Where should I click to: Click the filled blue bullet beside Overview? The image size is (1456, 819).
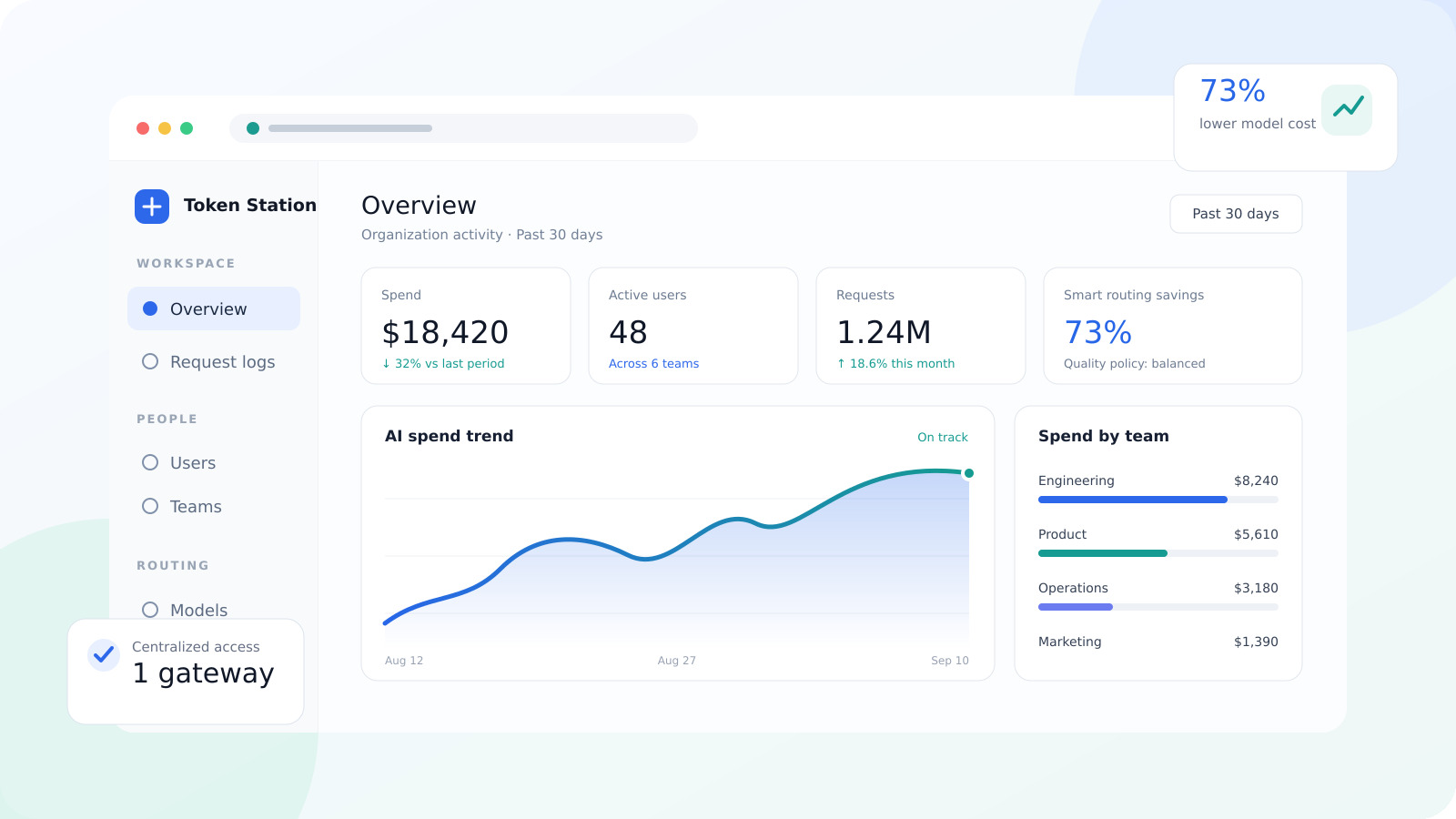tap(150, 308)
